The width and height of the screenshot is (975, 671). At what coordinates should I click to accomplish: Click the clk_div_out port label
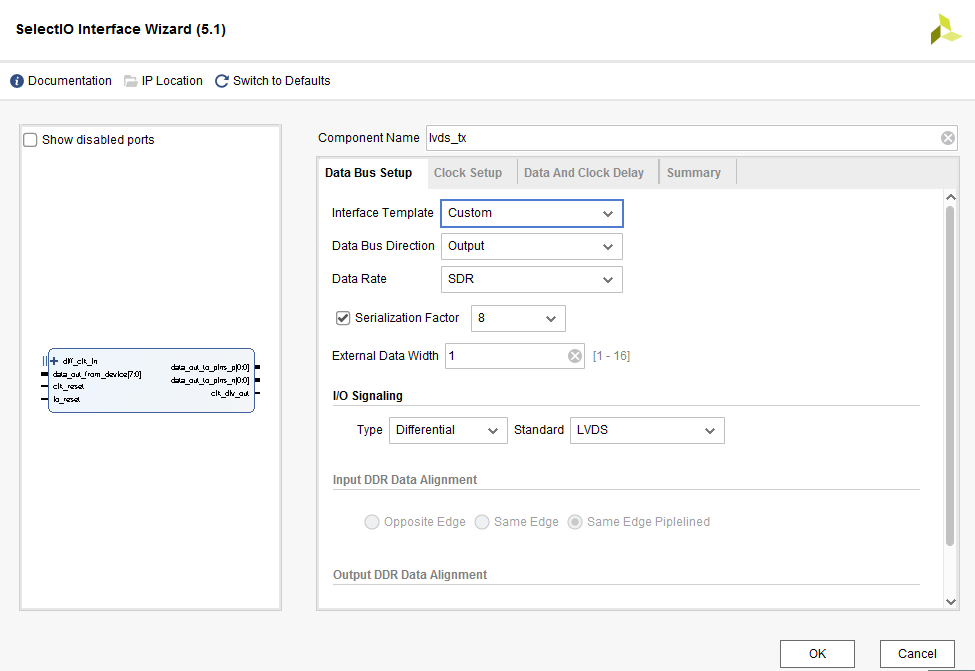pyautogui.click(x=230, y=393)
